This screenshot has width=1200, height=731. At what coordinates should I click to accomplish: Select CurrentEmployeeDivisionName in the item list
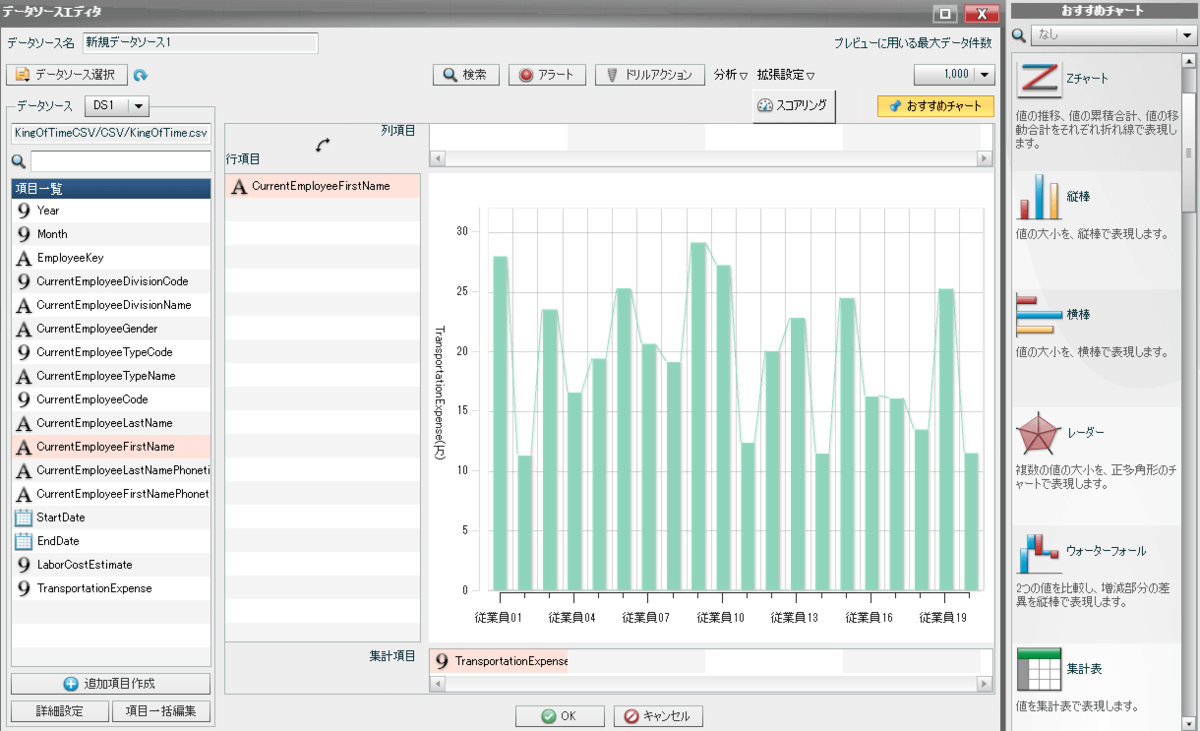[111, 305]
